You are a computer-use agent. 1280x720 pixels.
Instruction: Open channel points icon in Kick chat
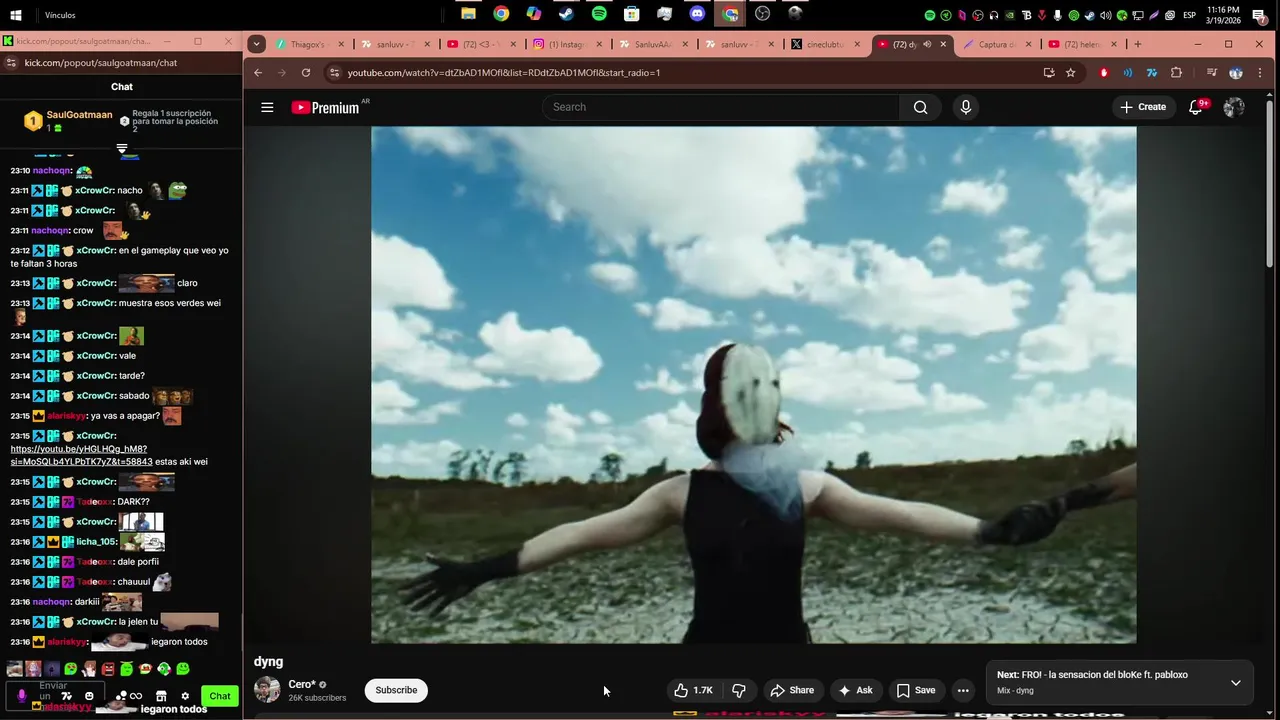pos(121,696)
